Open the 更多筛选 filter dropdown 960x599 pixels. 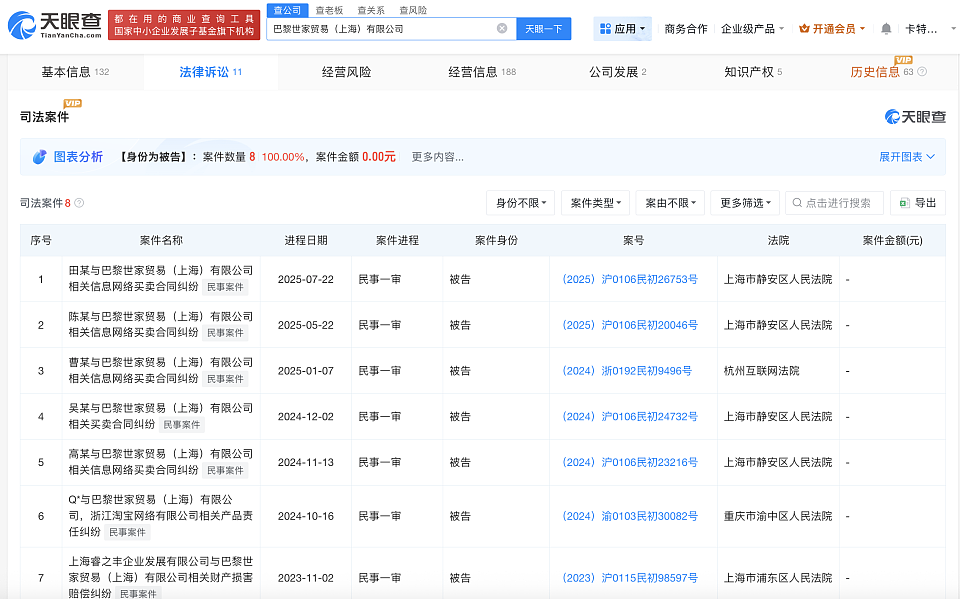(x=744, y=203)
